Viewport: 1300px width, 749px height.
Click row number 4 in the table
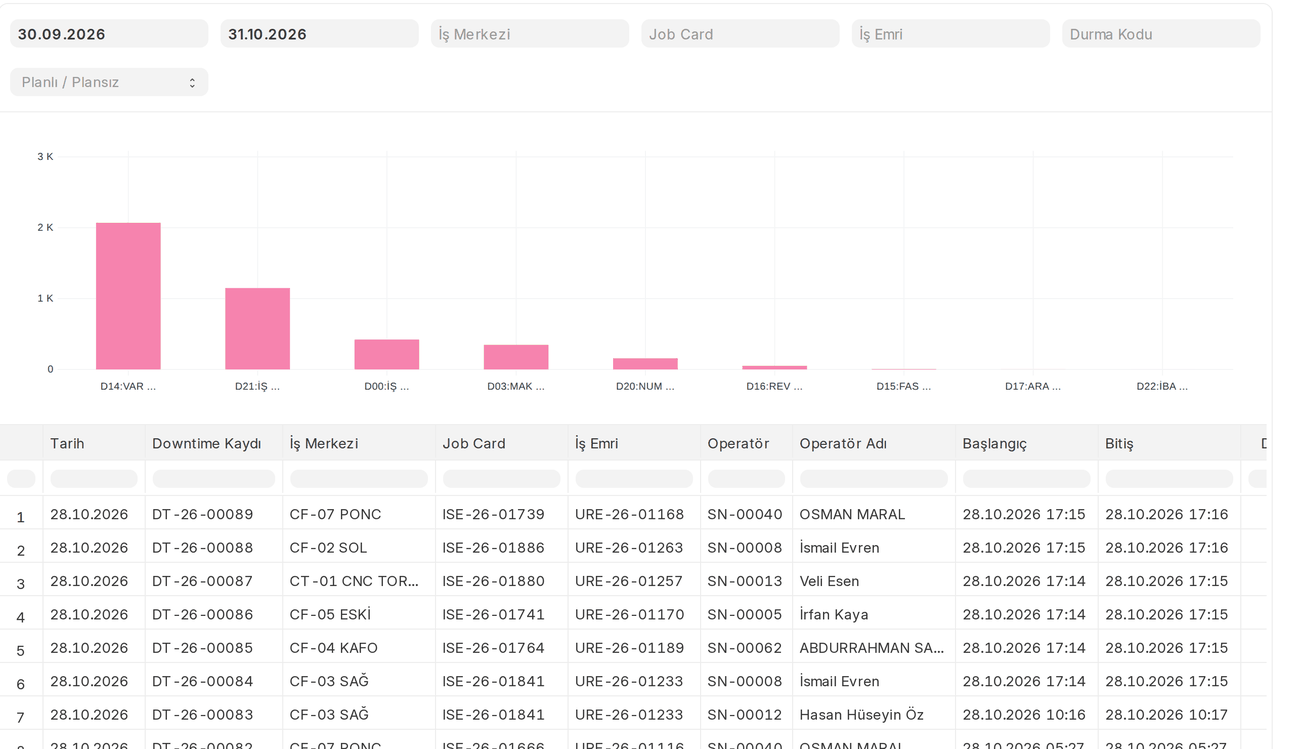[21, 617]
